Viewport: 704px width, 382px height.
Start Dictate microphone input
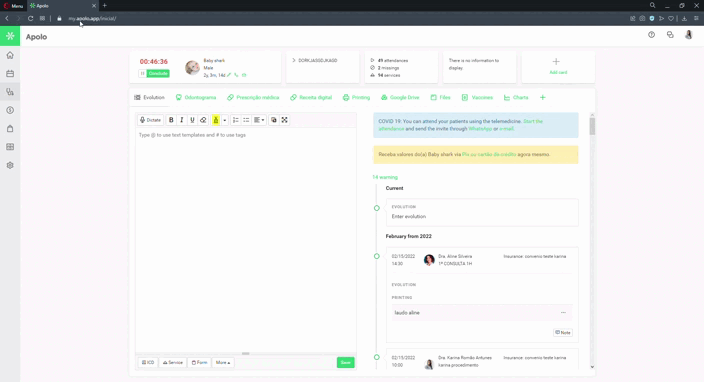[x=150, y=120]
